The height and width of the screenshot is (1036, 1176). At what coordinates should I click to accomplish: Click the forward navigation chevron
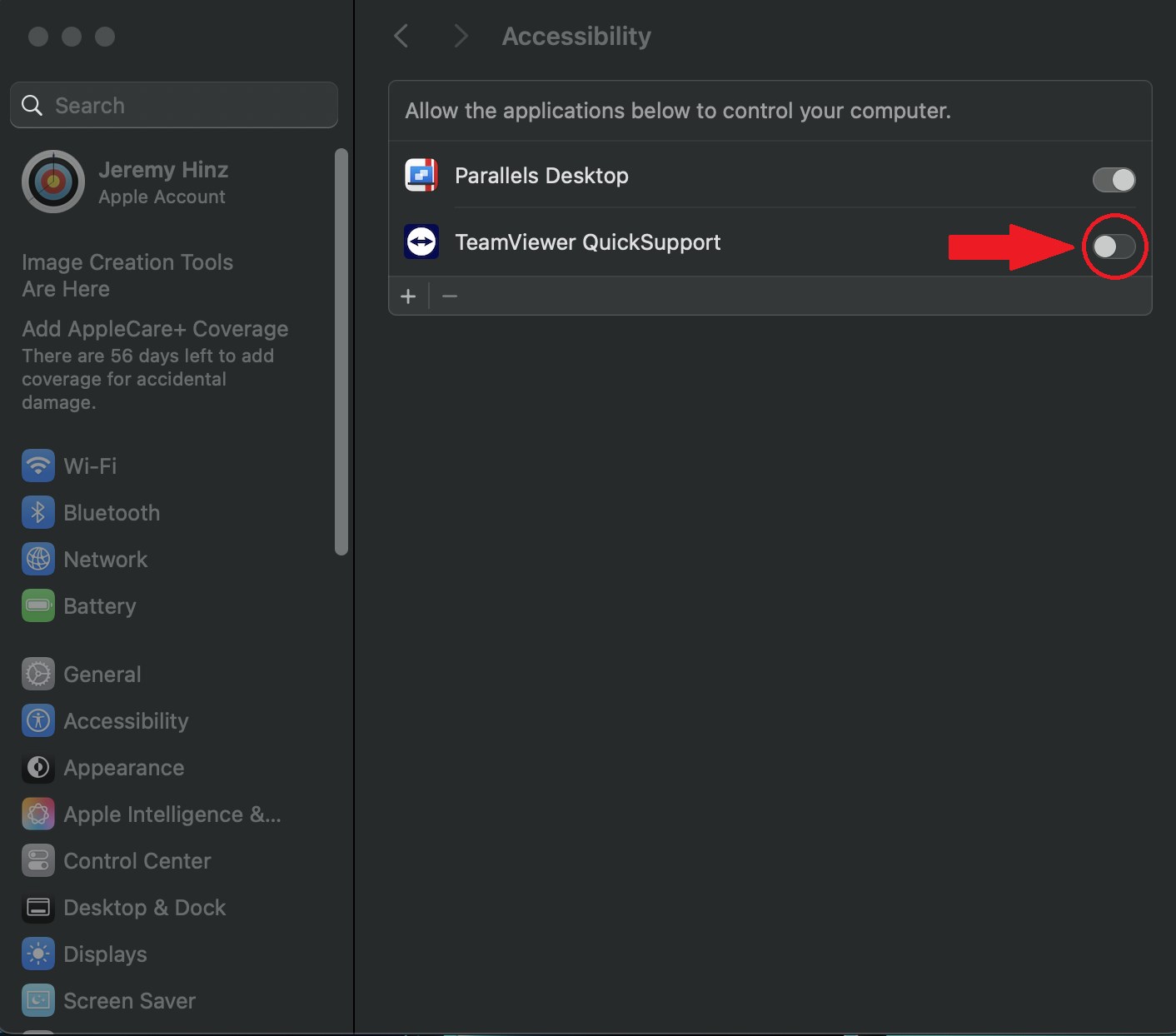[x=461, y=35]
